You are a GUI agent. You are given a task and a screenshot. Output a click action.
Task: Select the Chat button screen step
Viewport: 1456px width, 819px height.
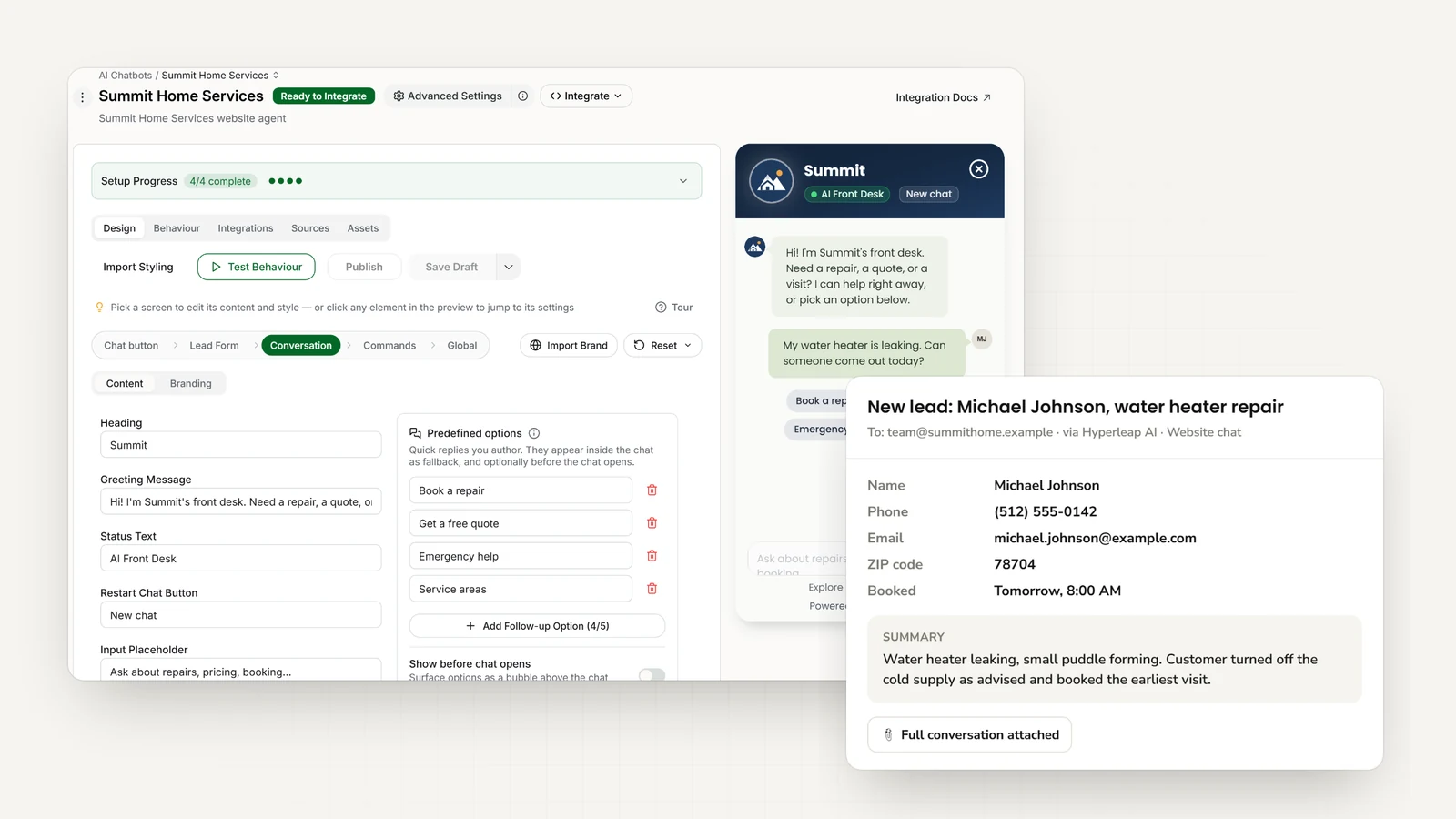click(x=131, y=346)
